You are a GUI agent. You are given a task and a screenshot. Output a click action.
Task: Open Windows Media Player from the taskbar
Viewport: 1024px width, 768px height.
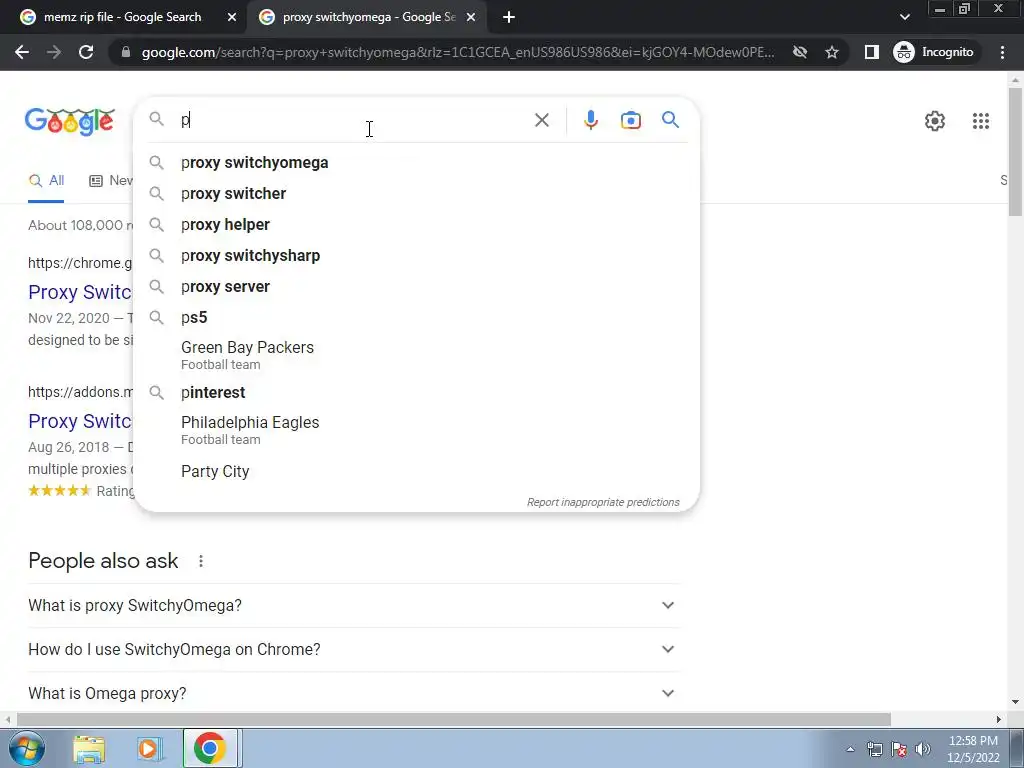click(x=148, y=749)
